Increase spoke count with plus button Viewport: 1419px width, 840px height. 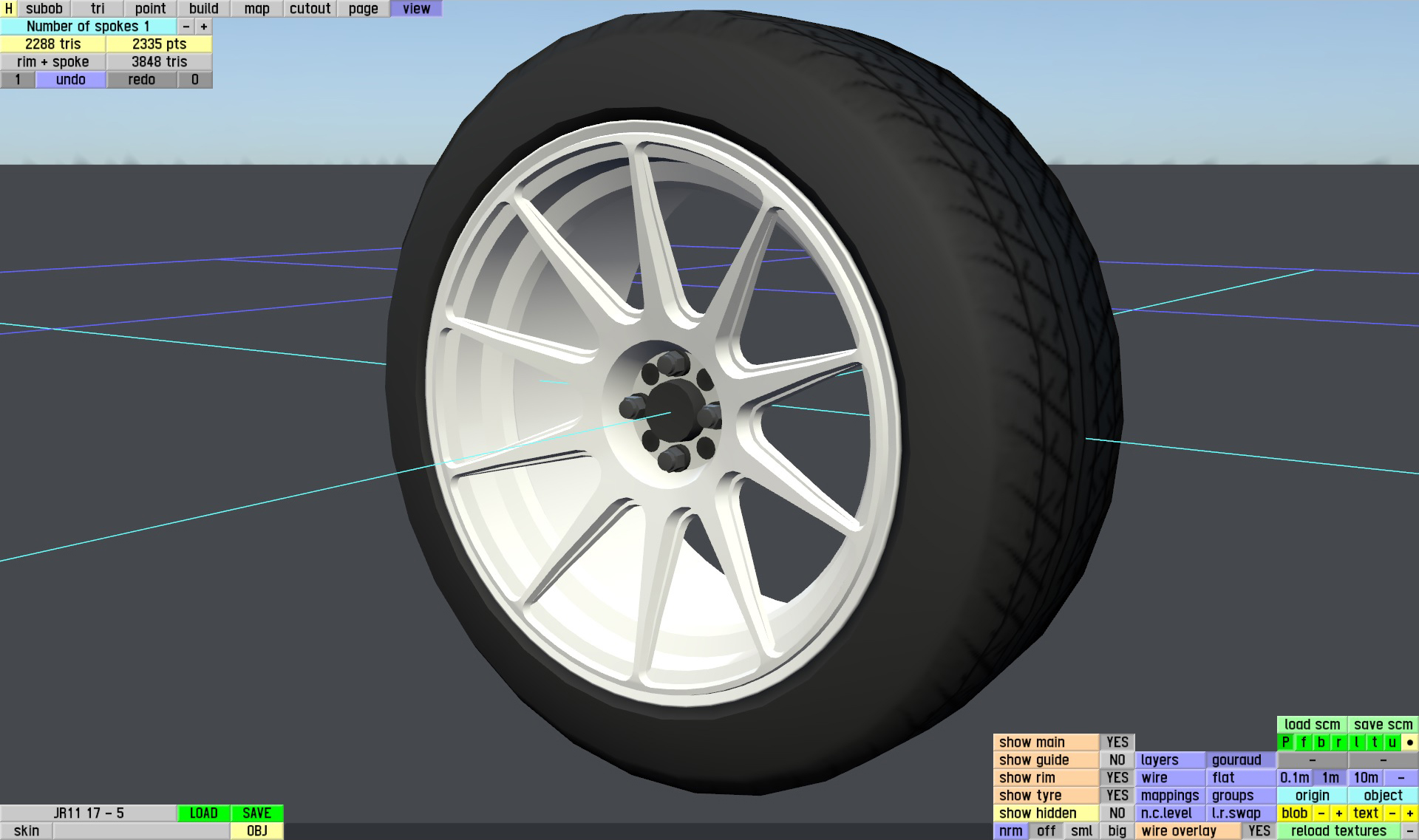tap(204, 27)
